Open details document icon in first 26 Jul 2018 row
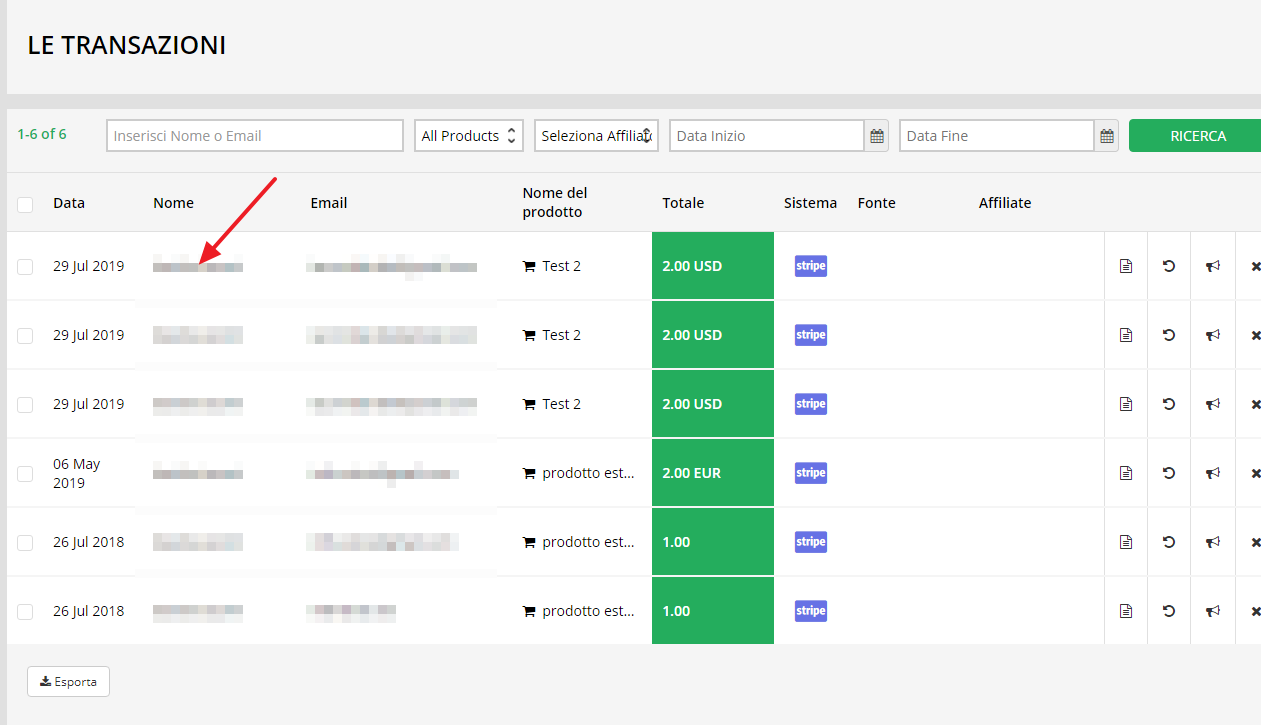This screenshot has width=1261, height=725. point(1126,542)
